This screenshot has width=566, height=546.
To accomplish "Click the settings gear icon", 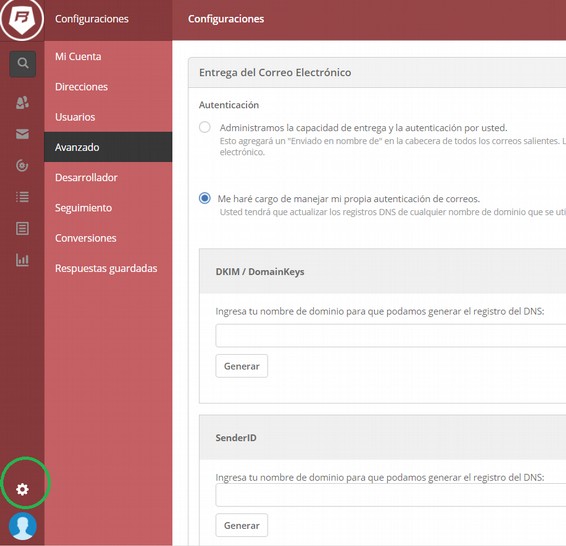I will [x=22, y=489].
